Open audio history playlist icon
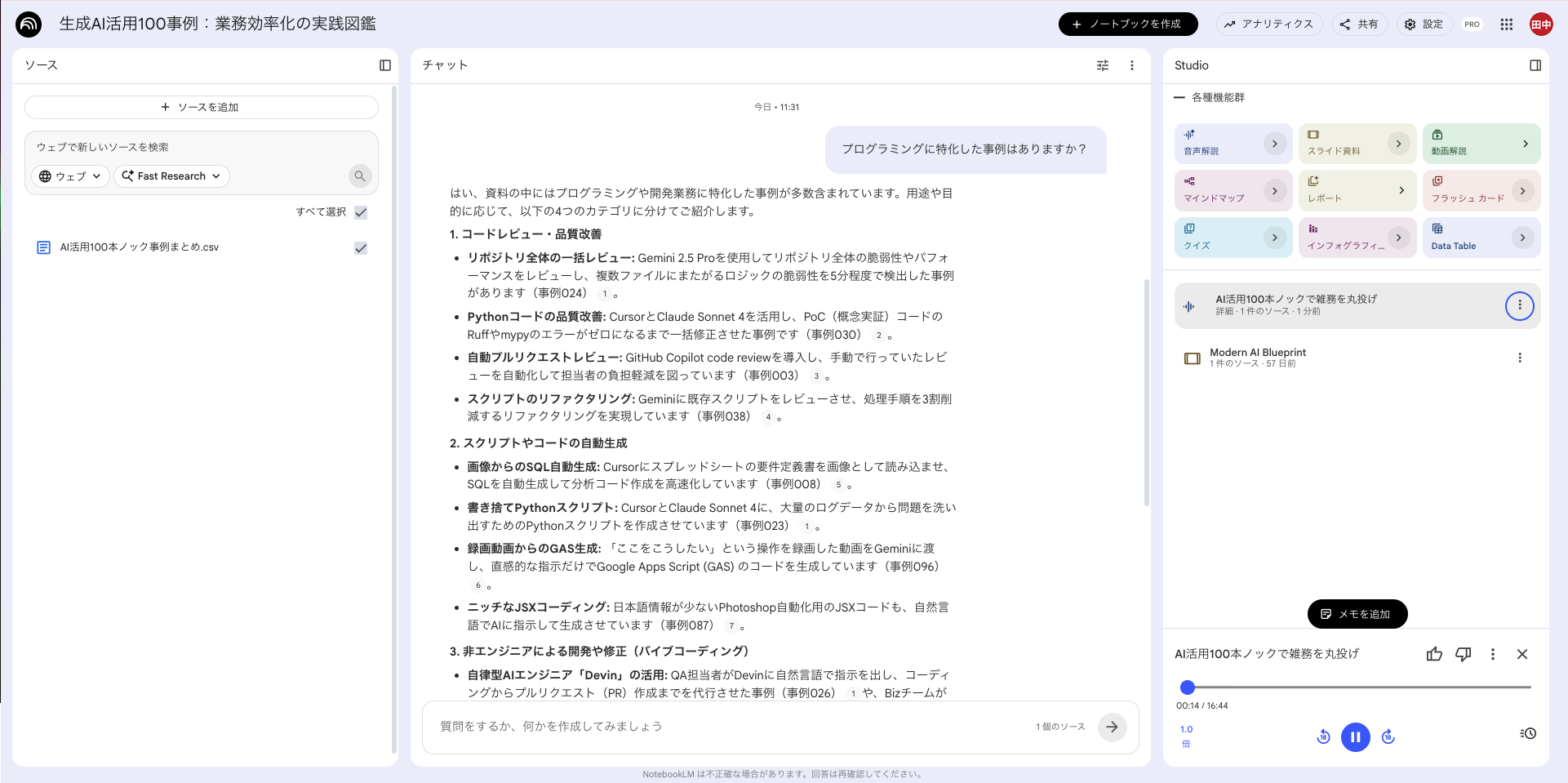1568x783 pixels. click(1528, 734)
